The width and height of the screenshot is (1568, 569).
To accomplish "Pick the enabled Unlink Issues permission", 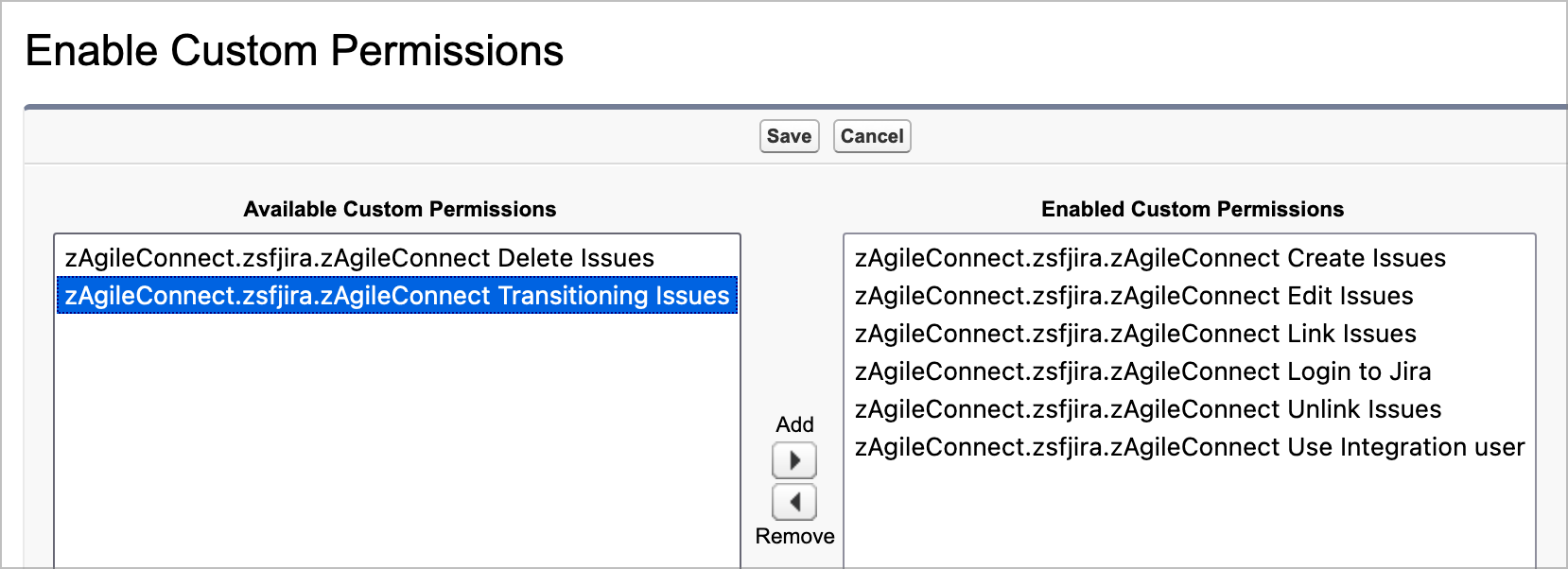I will pos(1148,409).
